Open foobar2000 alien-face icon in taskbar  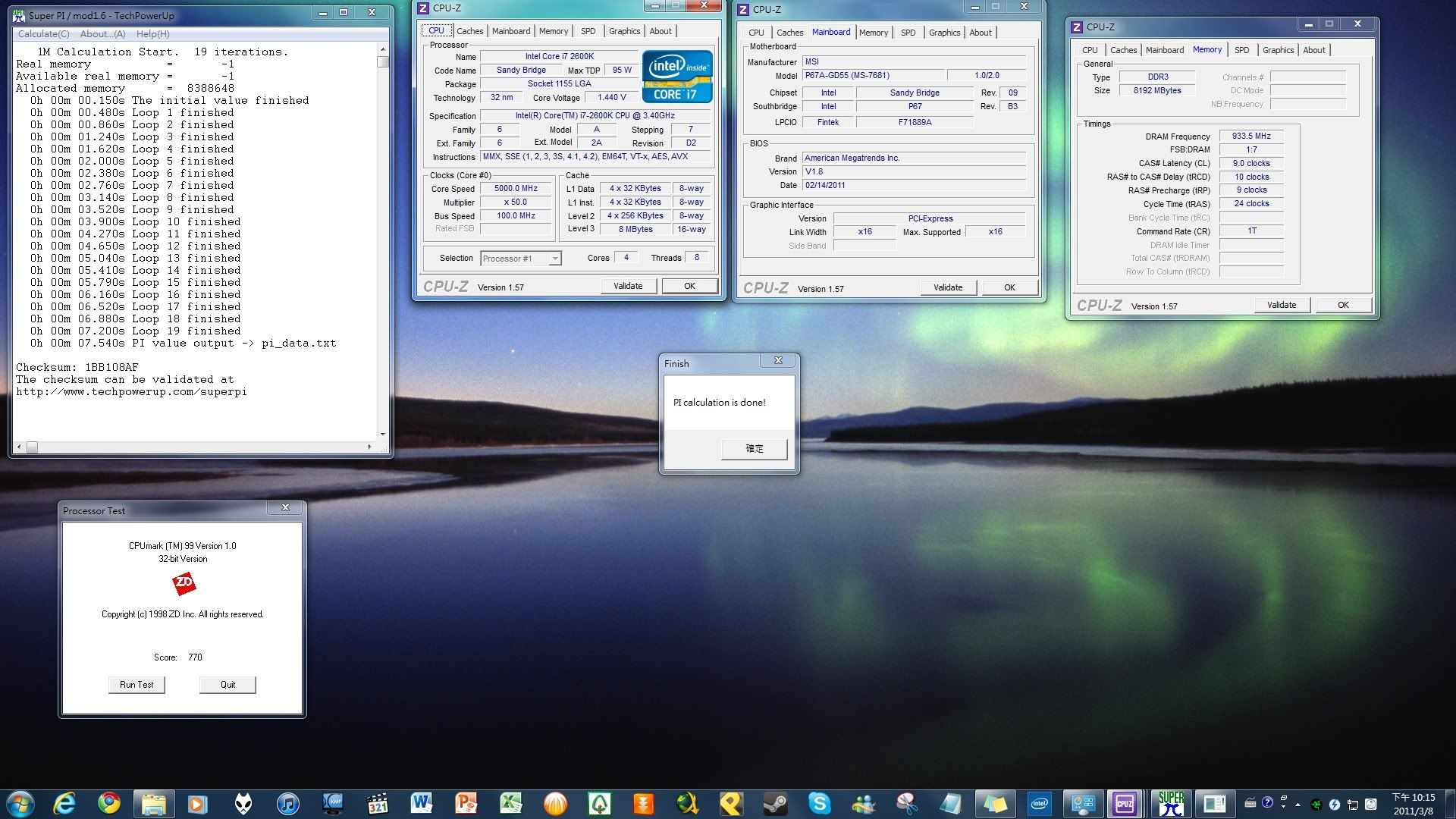[x=243, y=804]
